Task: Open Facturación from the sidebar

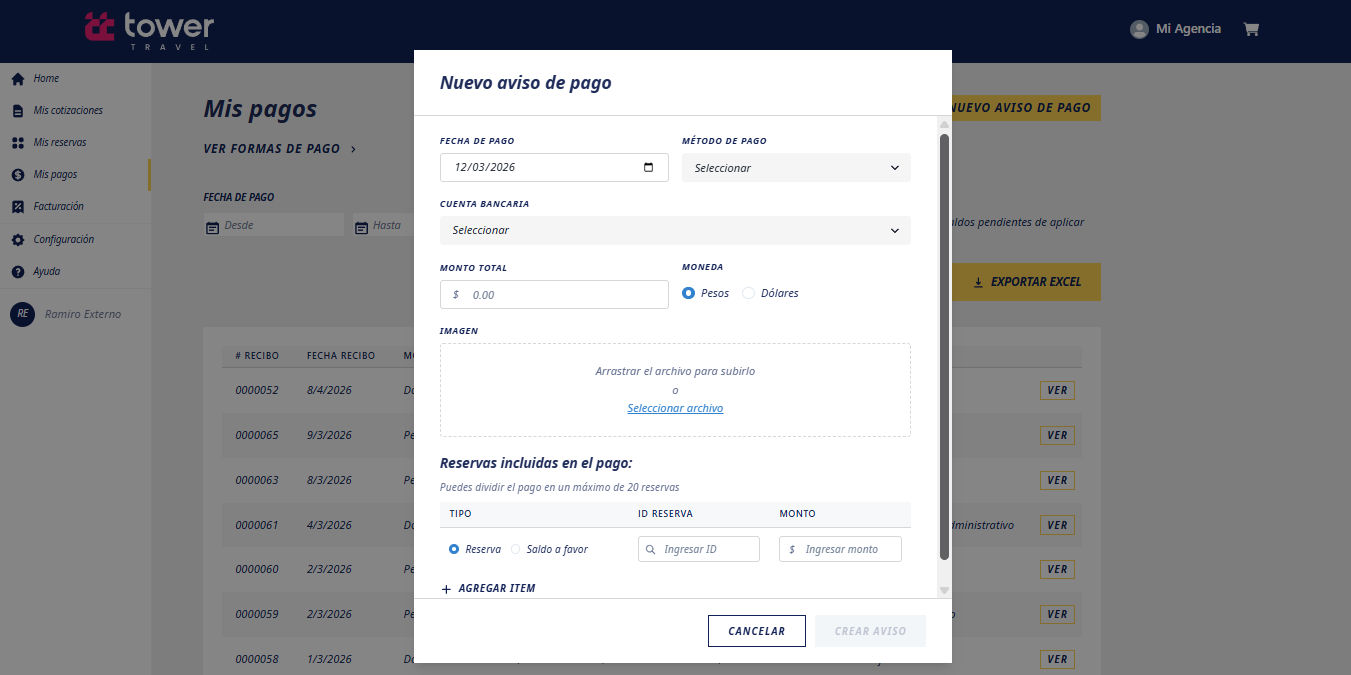Action: pos(58,207)
